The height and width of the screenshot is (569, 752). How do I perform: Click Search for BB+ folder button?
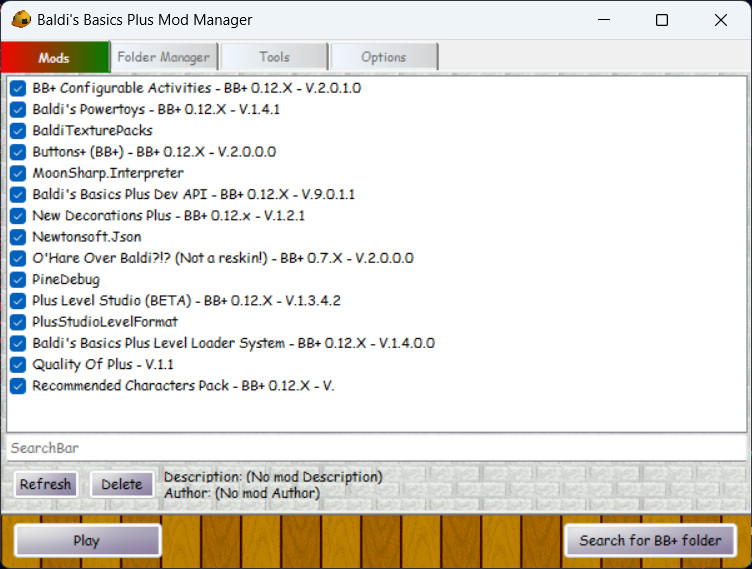tap(650, 541)
